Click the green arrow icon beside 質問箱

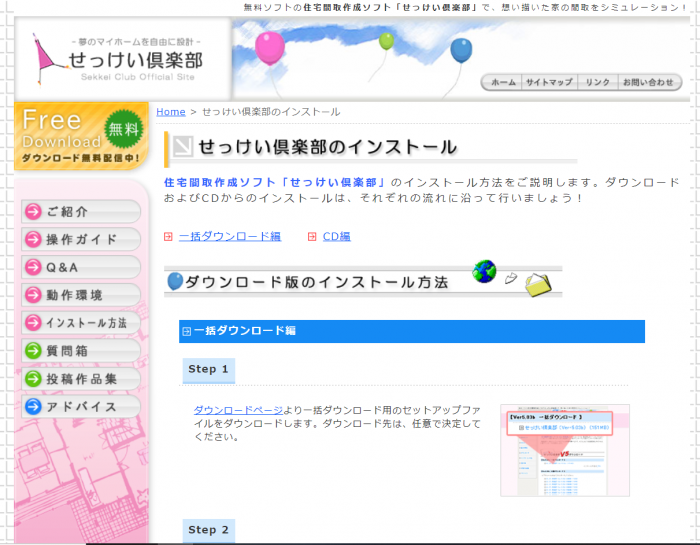[33, 351]
